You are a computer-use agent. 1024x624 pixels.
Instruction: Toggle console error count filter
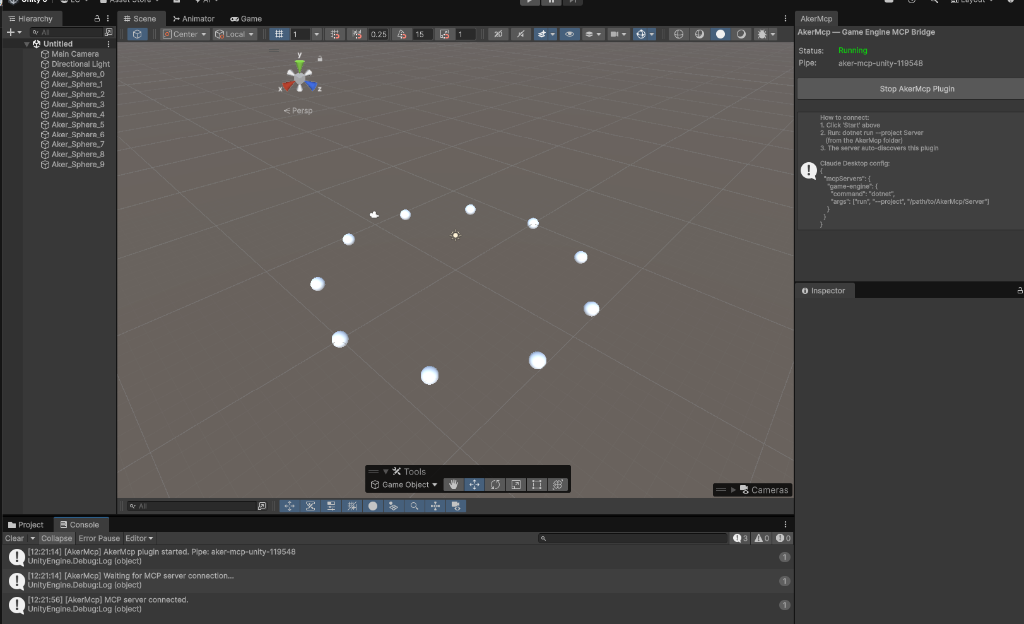783,538
